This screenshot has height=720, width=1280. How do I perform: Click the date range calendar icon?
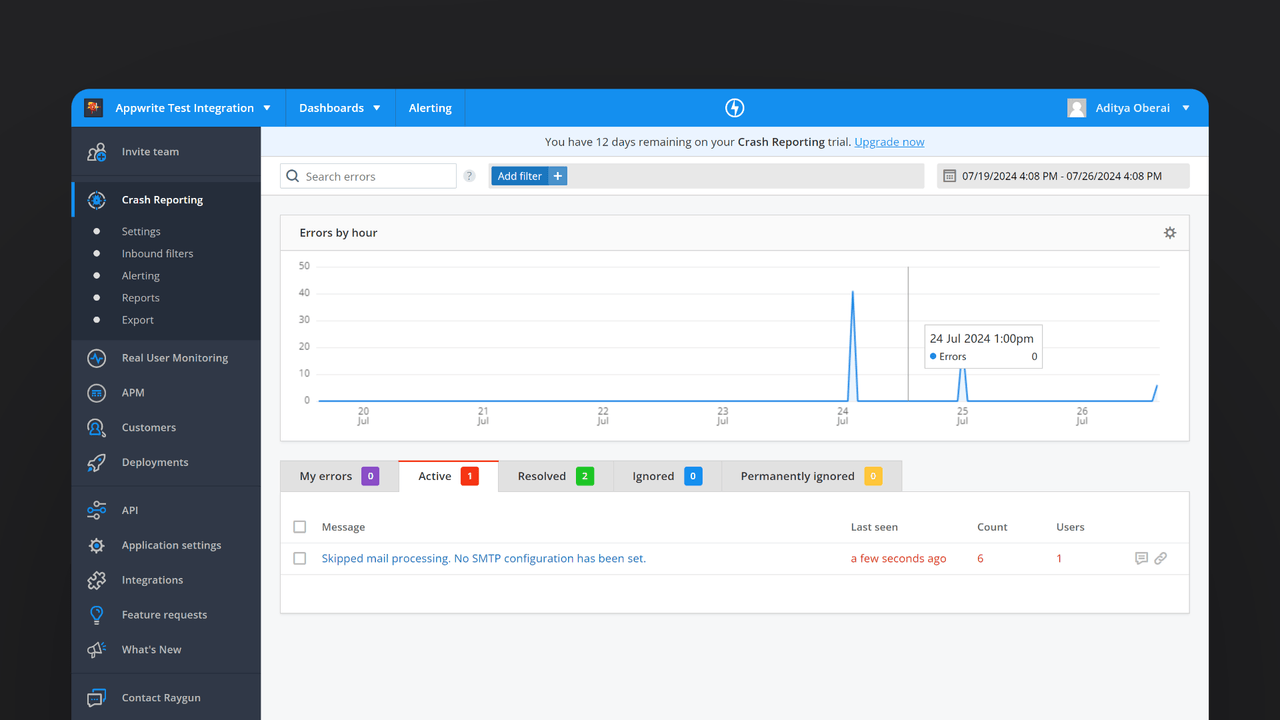point(950,176)
